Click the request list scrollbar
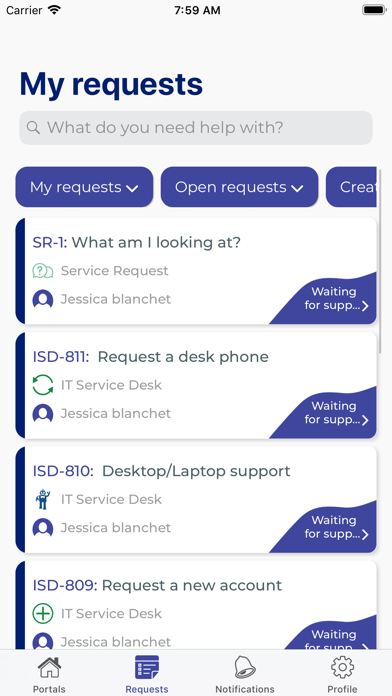The width and height of the screenshot is (392, 696). click(380, 261)
